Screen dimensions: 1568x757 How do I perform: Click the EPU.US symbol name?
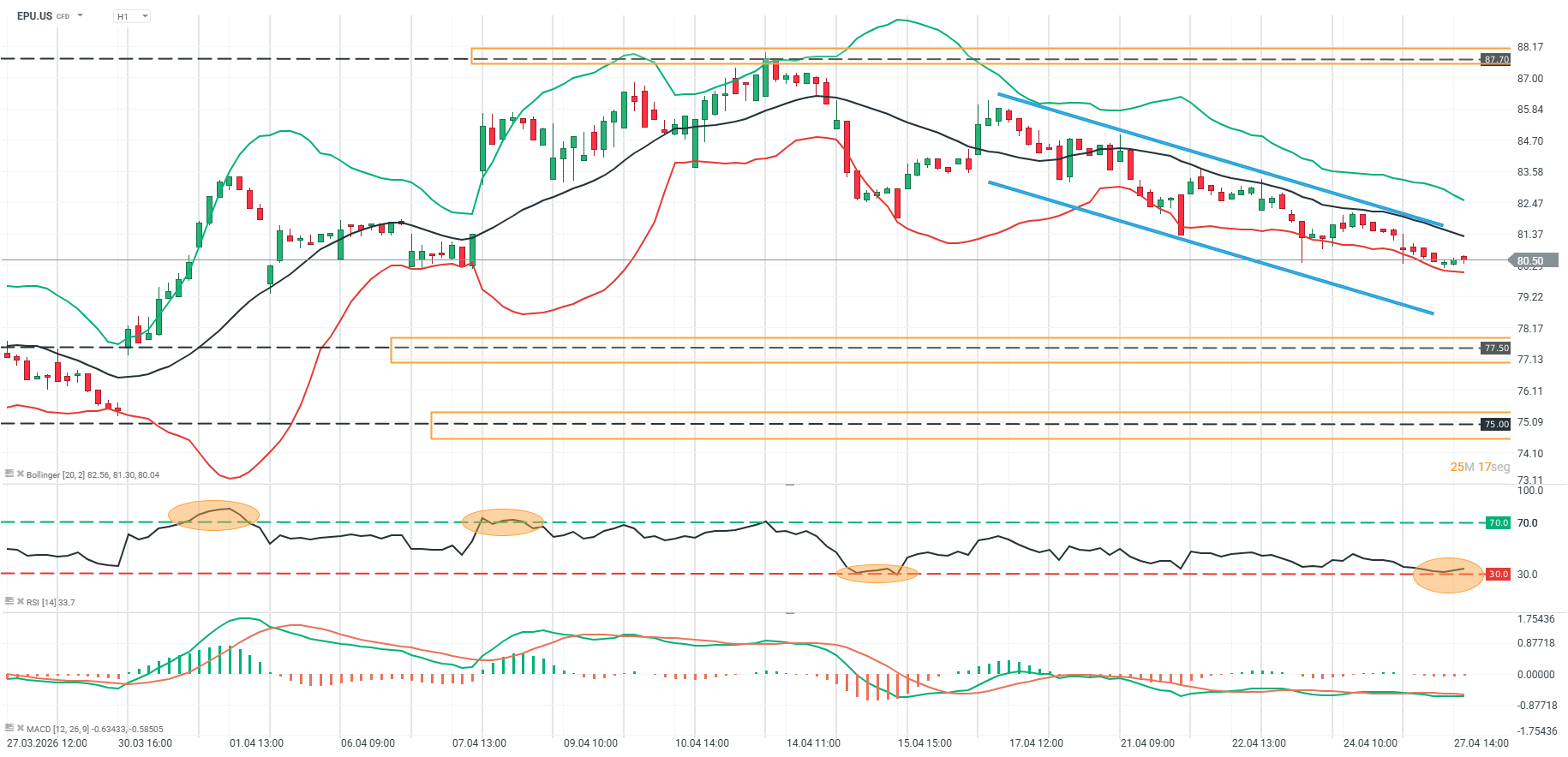tap(34, 16)
